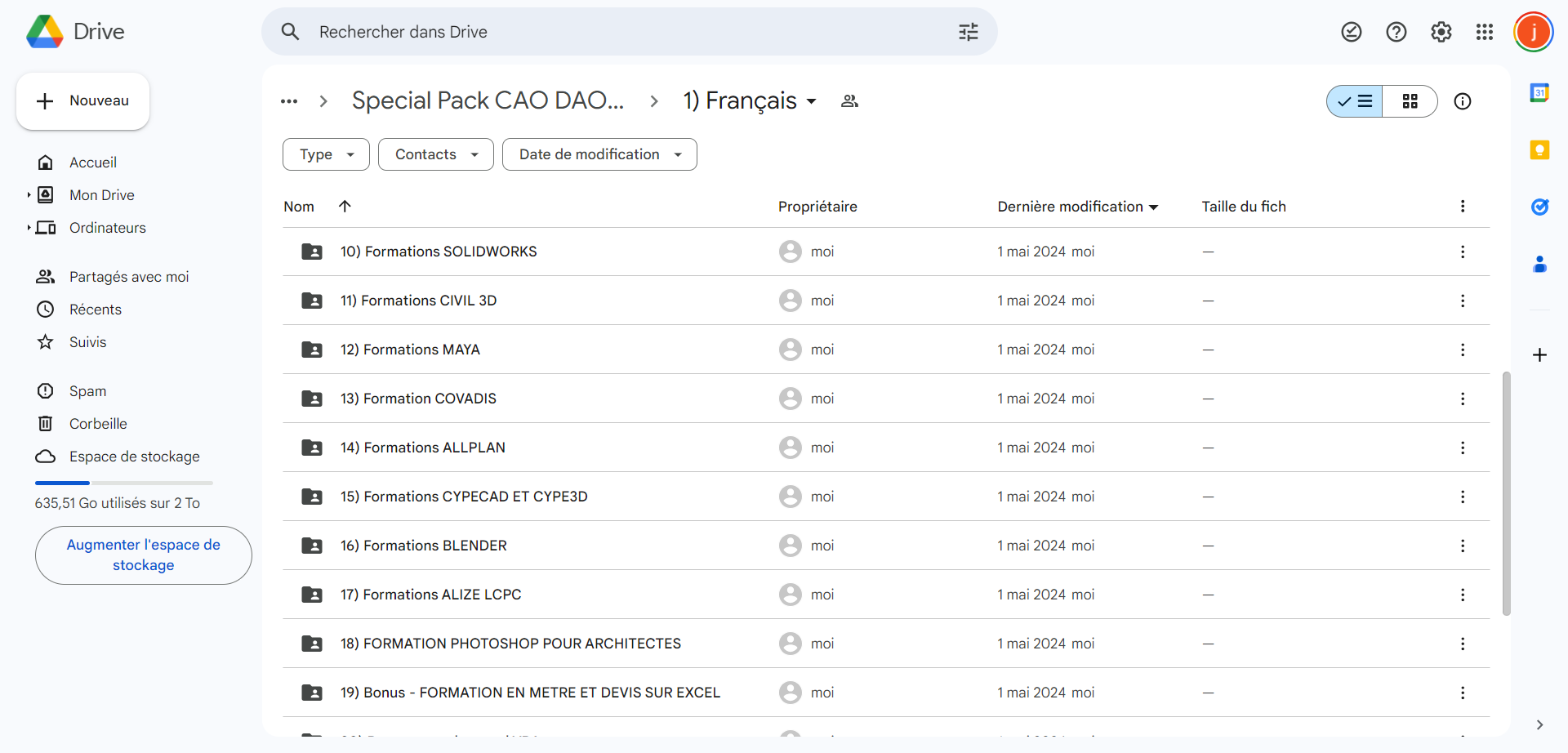
Task: Open Espace de stockage page
Action: point(134,457)
